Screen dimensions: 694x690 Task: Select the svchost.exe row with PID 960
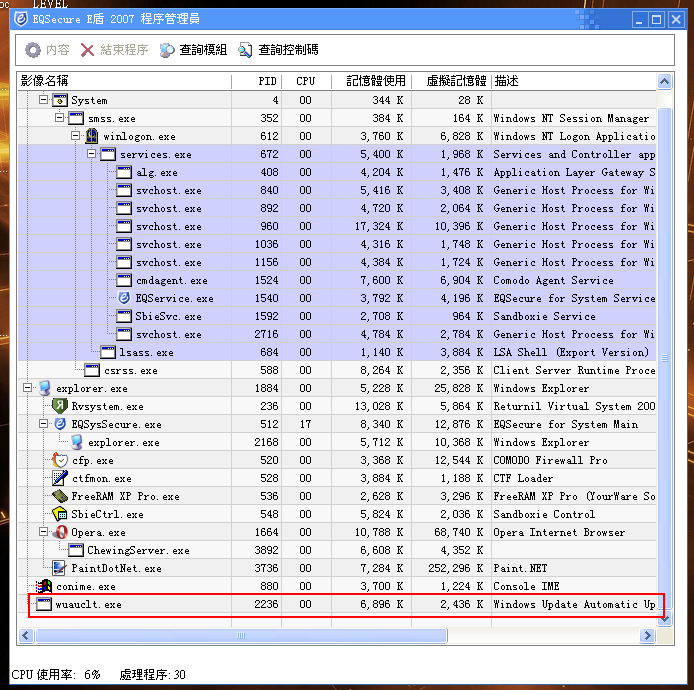(337, 226)
